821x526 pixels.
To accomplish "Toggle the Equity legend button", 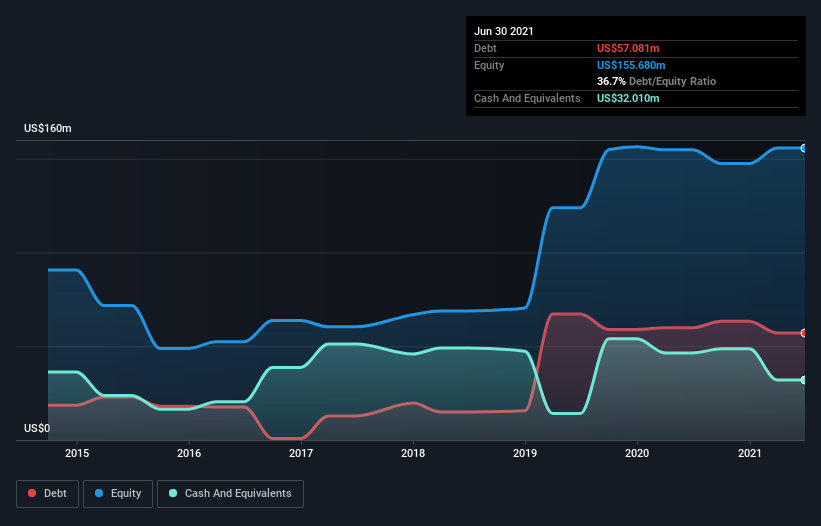I will tap(118, 494).
